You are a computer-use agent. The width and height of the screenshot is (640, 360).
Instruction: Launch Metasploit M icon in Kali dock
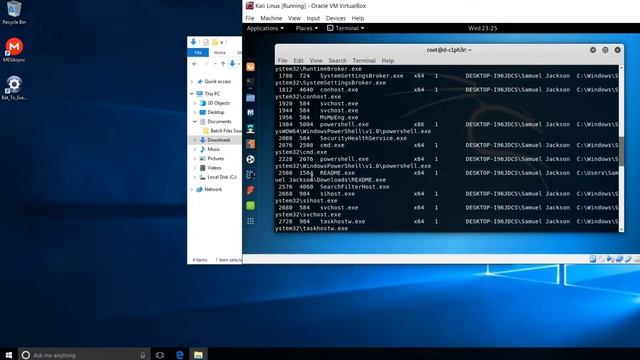coord(251,113)
